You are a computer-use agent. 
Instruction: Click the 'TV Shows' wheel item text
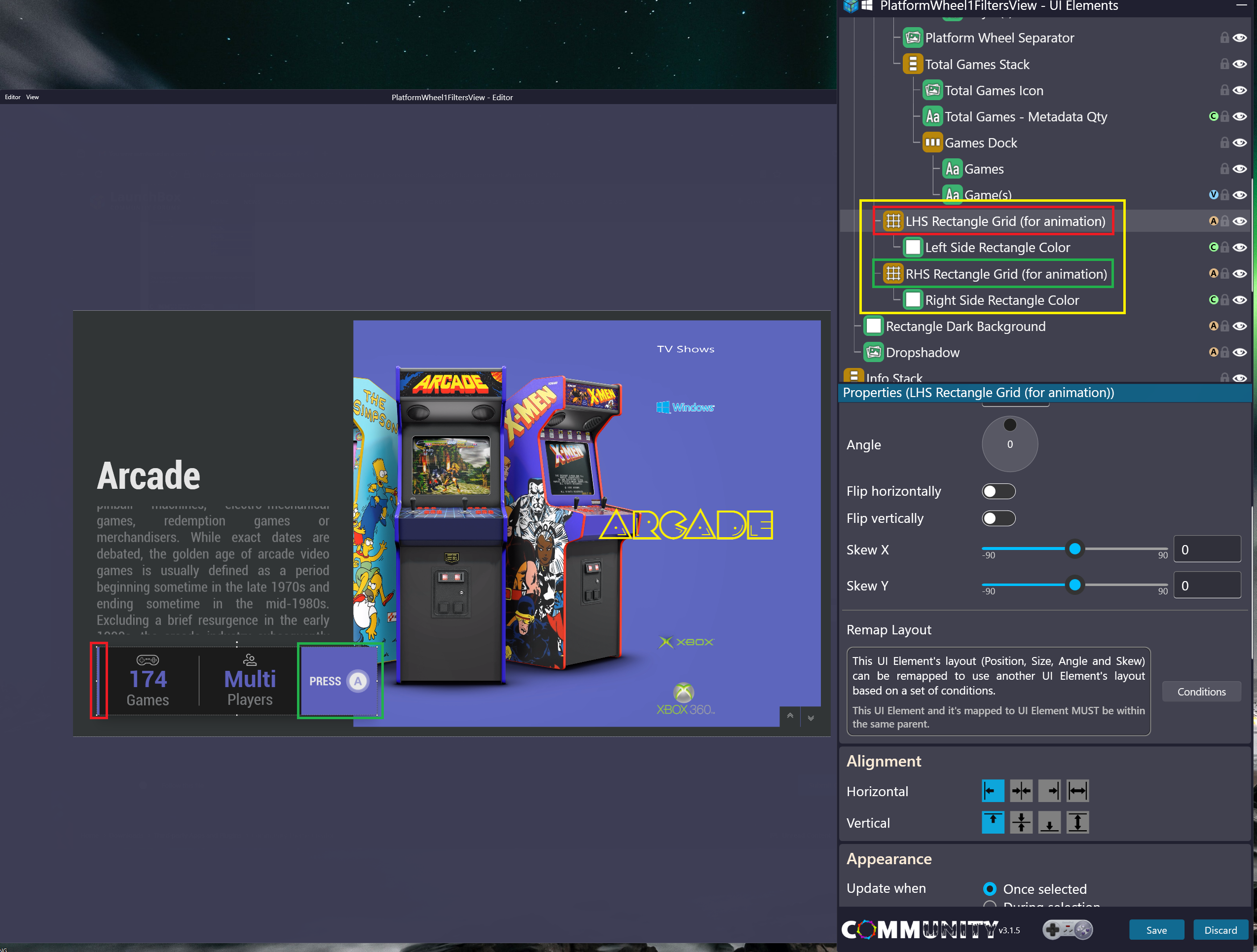[x=685, y=349]
